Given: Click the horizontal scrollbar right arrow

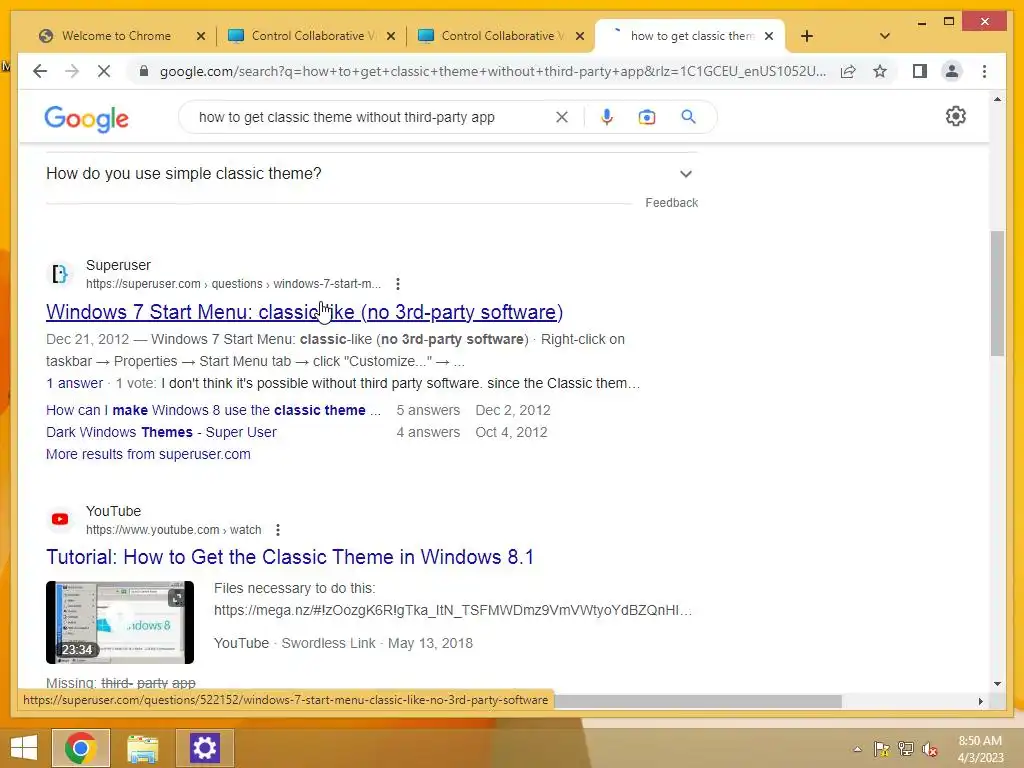Looking at the screenshot, I should (980, 701).
